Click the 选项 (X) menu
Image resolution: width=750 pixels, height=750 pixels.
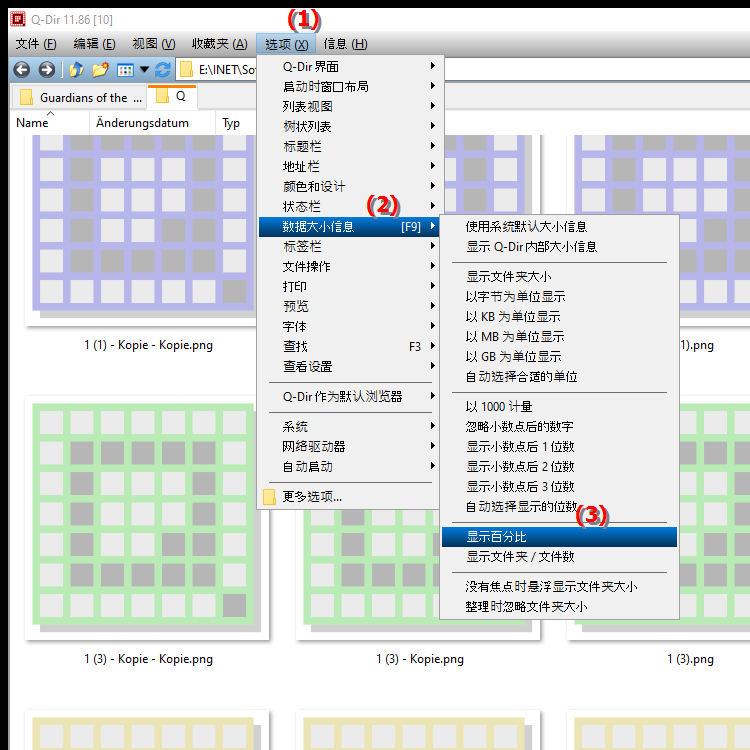pos(286,44)
